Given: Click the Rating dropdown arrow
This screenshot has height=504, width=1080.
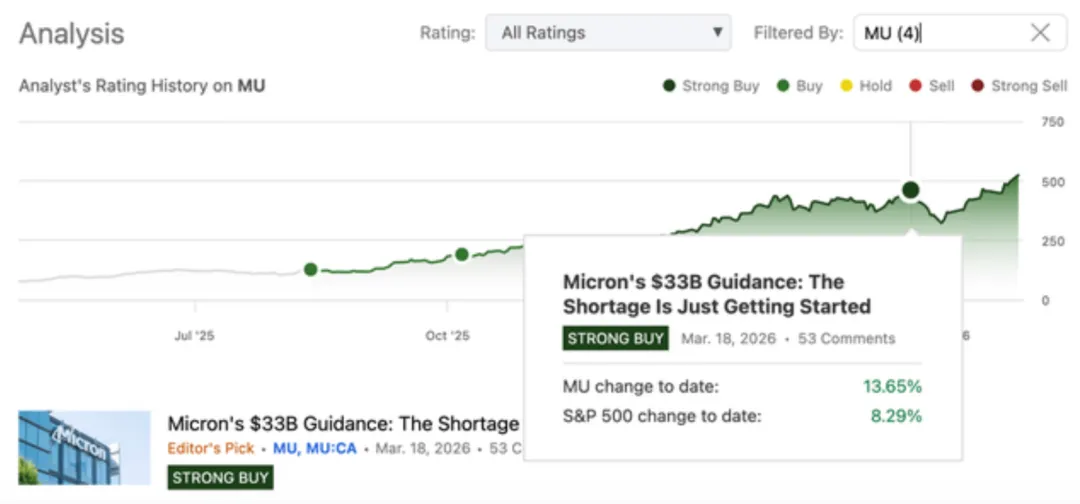Looking at the screenshot, I should [716, 33].
